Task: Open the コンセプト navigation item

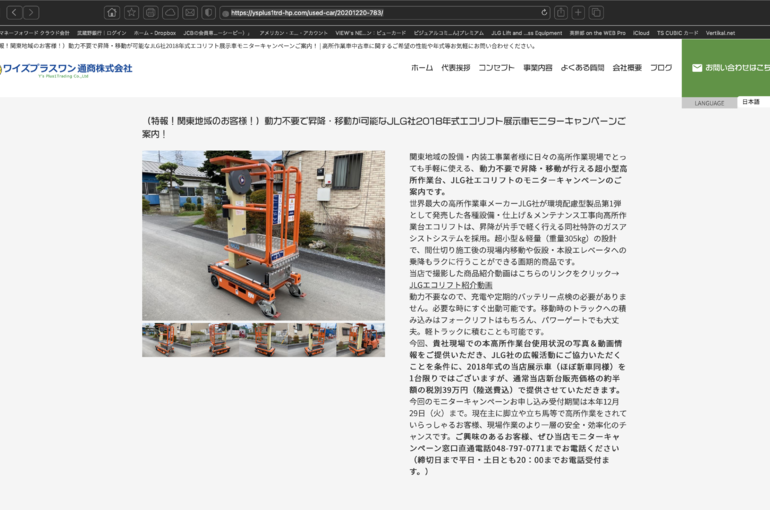Action: (x=496, y=68)
